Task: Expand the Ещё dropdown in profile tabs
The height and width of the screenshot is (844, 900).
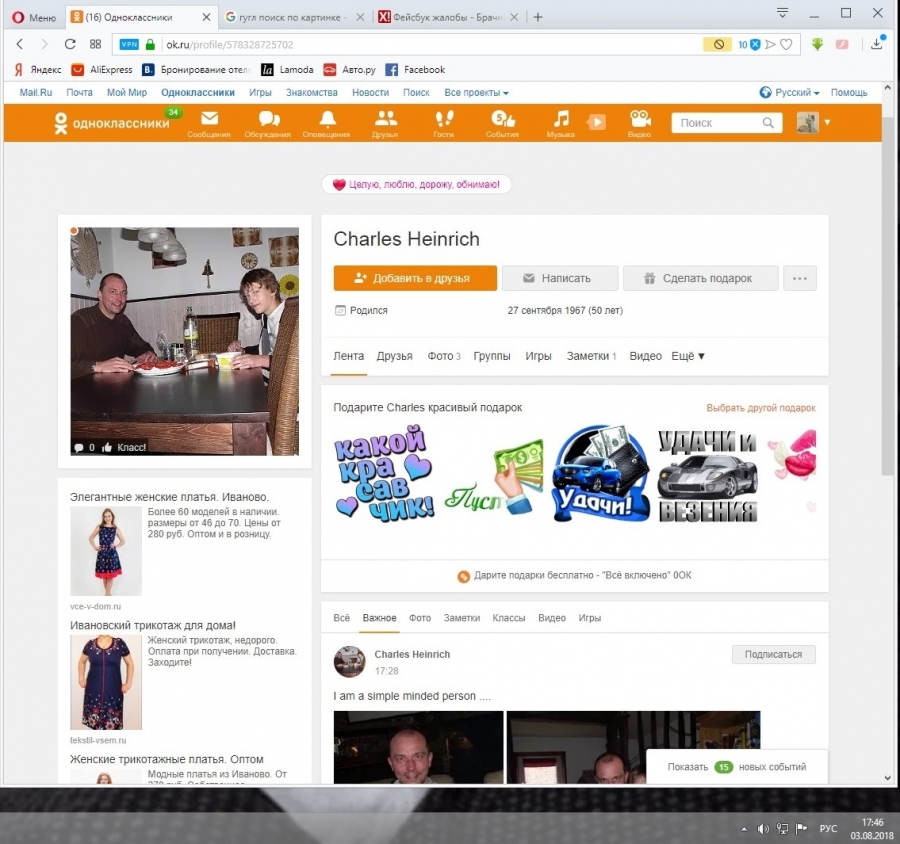Action: (x=688, y=356)
